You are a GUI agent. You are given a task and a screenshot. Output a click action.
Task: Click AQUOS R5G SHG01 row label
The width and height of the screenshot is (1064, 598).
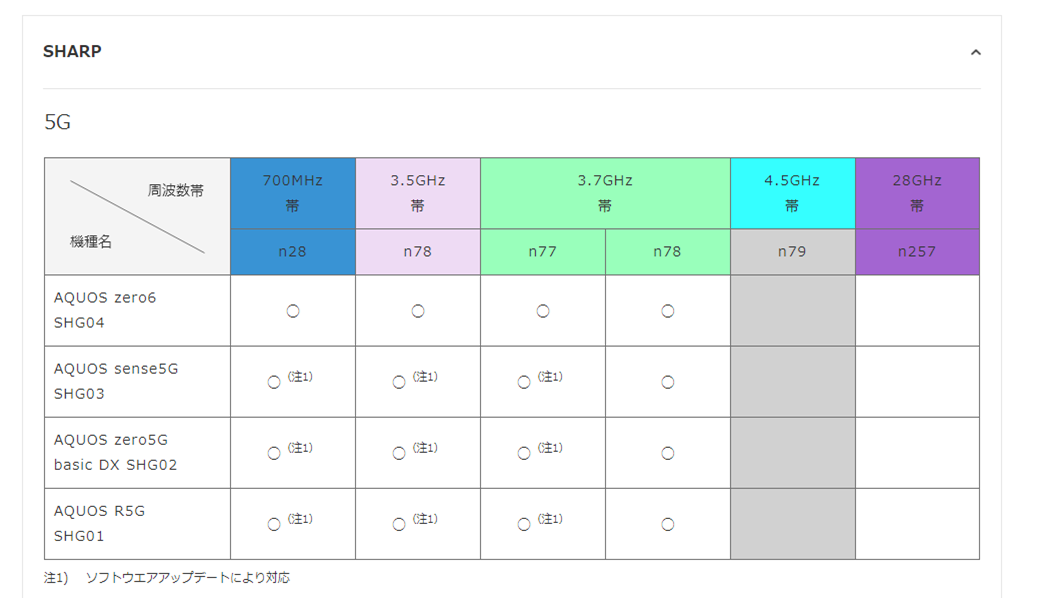(100, 523)
